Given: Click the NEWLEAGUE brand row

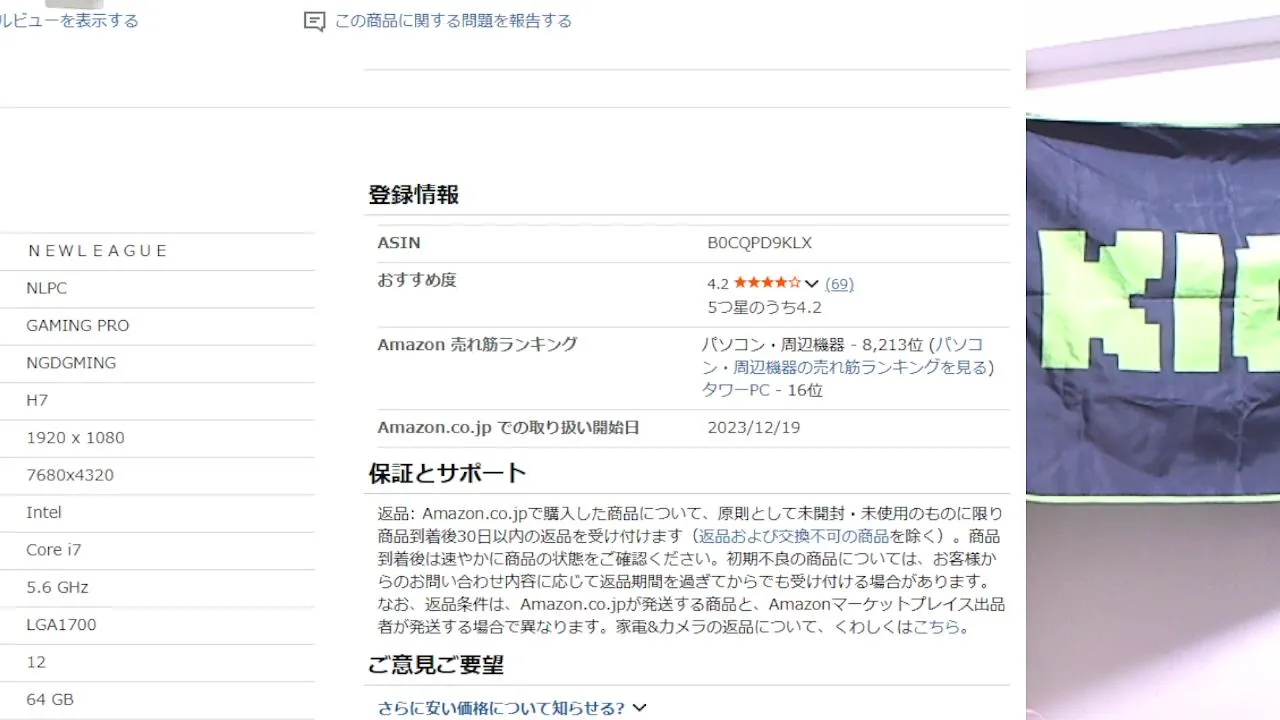Looking at the screenshot, I should pos(98,251).
